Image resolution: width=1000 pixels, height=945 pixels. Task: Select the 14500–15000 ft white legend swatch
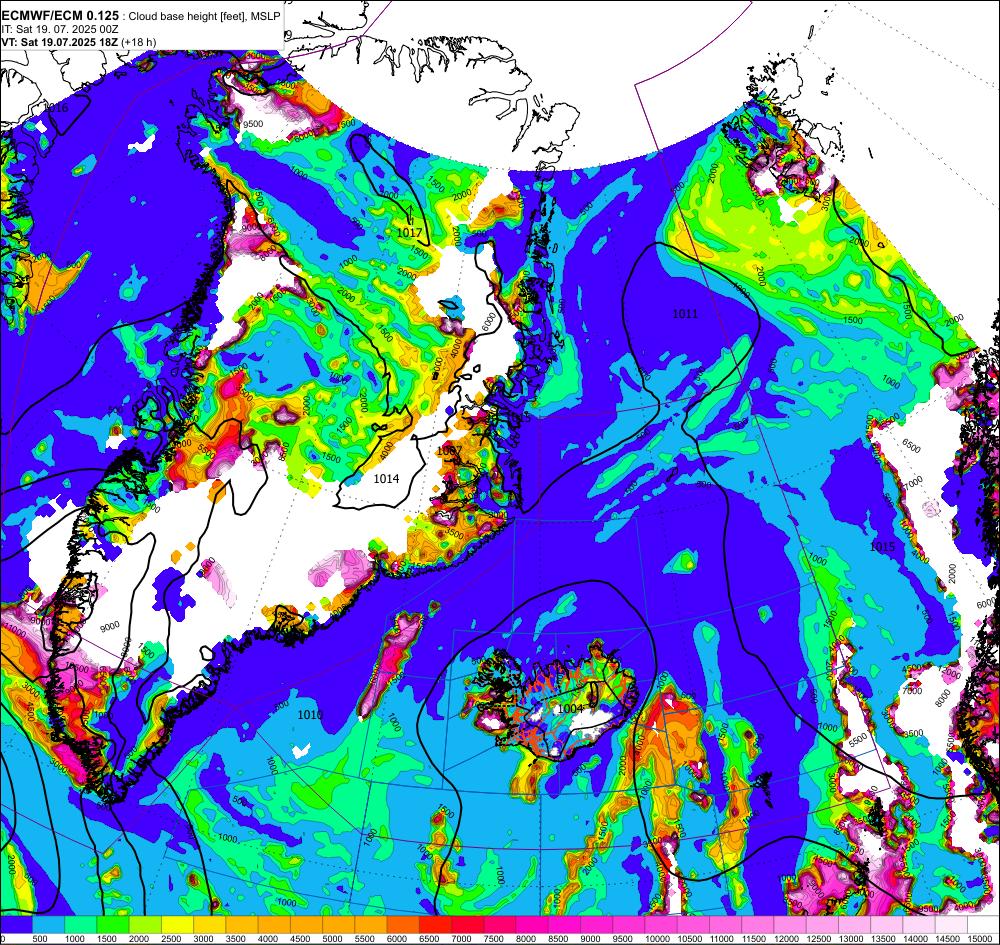[x=952, y=925]
